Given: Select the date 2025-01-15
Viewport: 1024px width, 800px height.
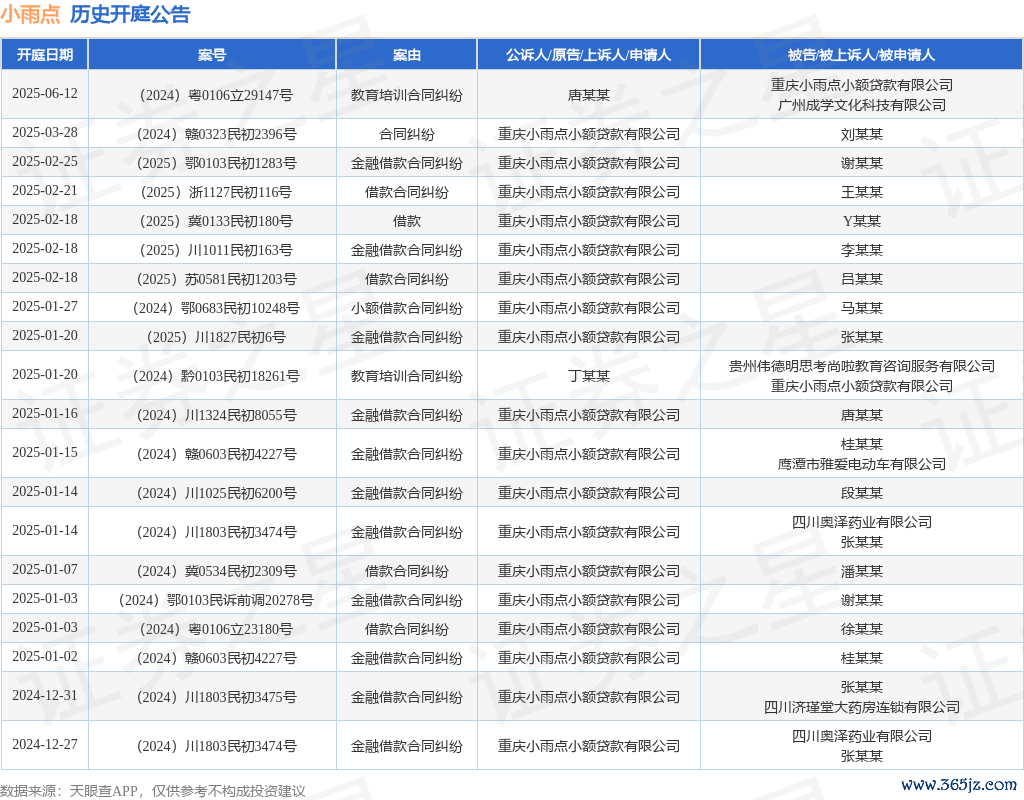Looking at the screenshot, I should (45, 453).
